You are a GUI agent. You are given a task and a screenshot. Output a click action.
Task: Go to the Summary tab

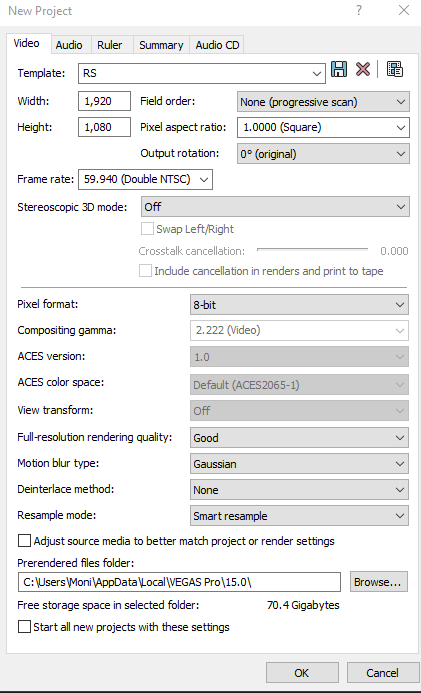(161, 45)
